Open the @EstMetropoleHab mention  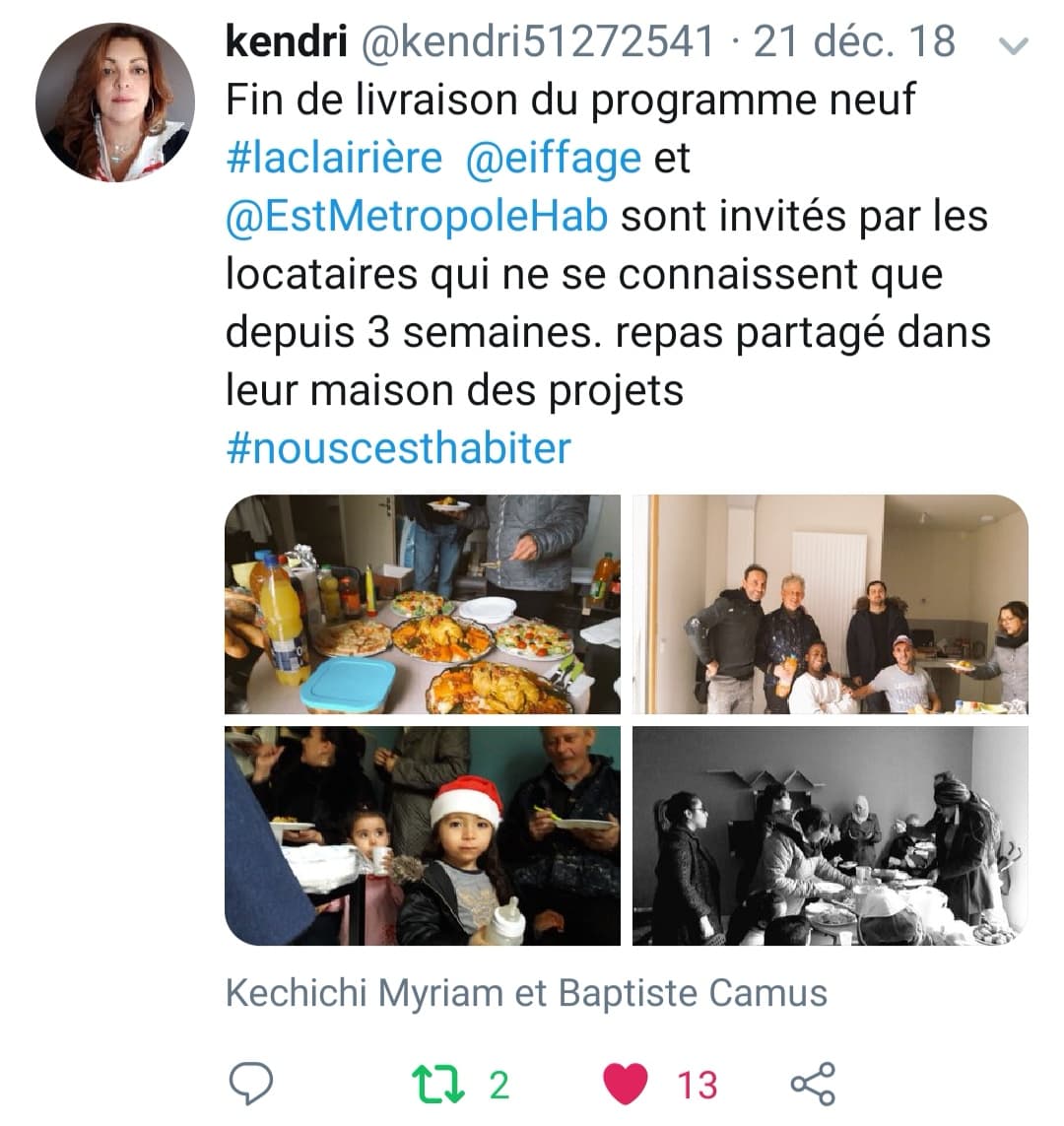tap(417, 216)
